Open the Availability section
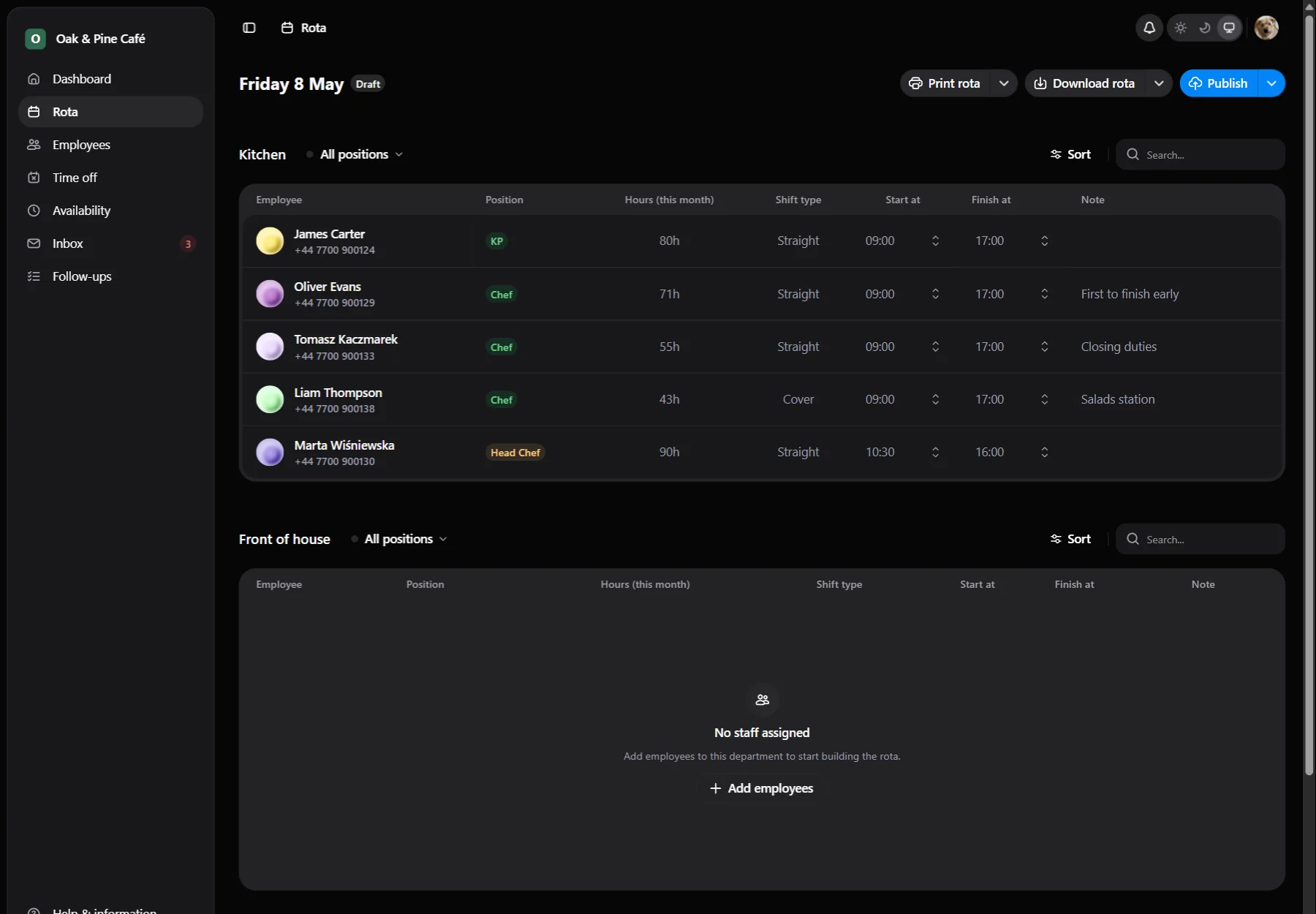Screen dimensions: 1316x914 click(x=110, y=211)
